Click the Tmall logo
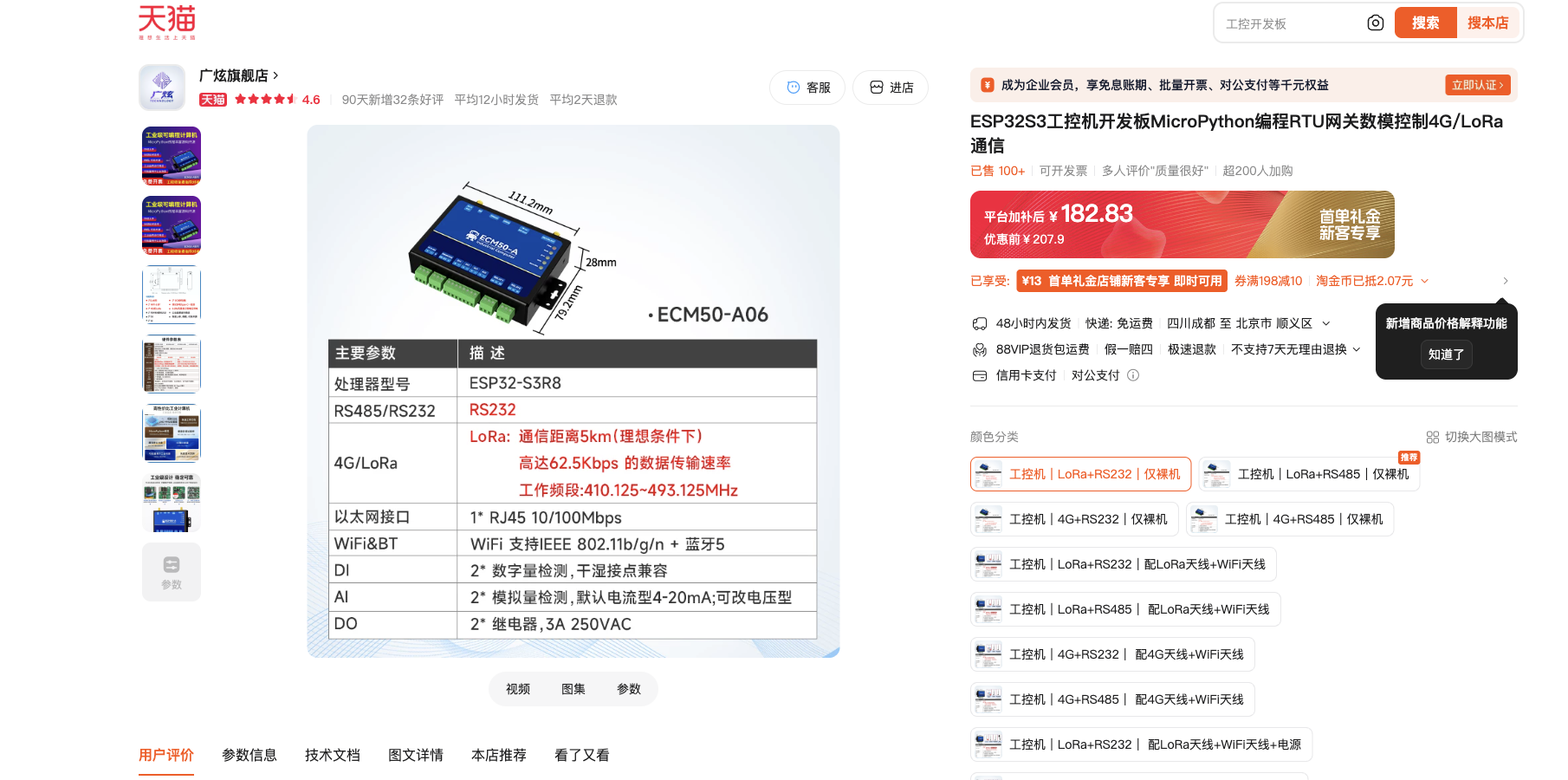1568x780 pixels. point(167,22)
